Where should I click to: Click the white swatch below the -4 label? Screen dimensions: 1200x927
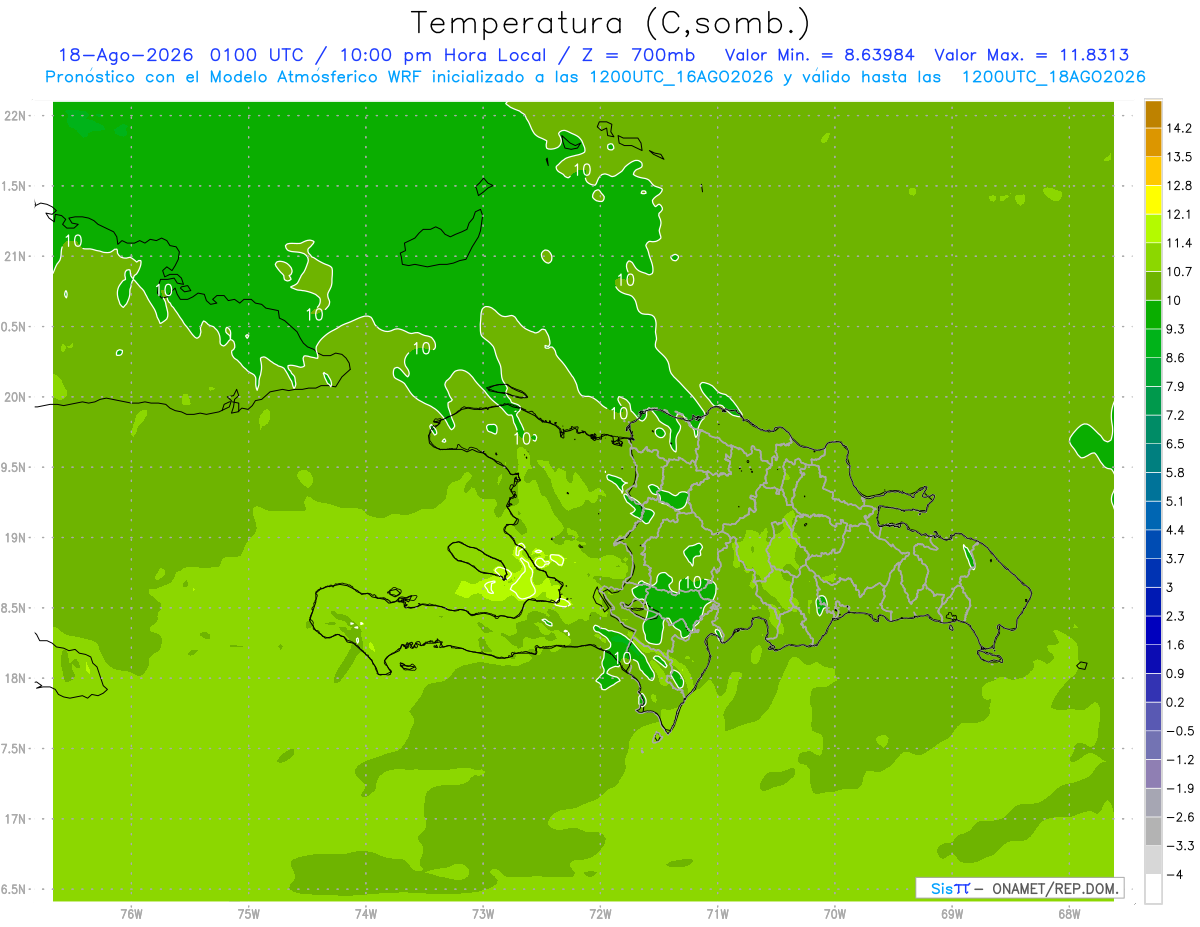(x=1153, y=889)
